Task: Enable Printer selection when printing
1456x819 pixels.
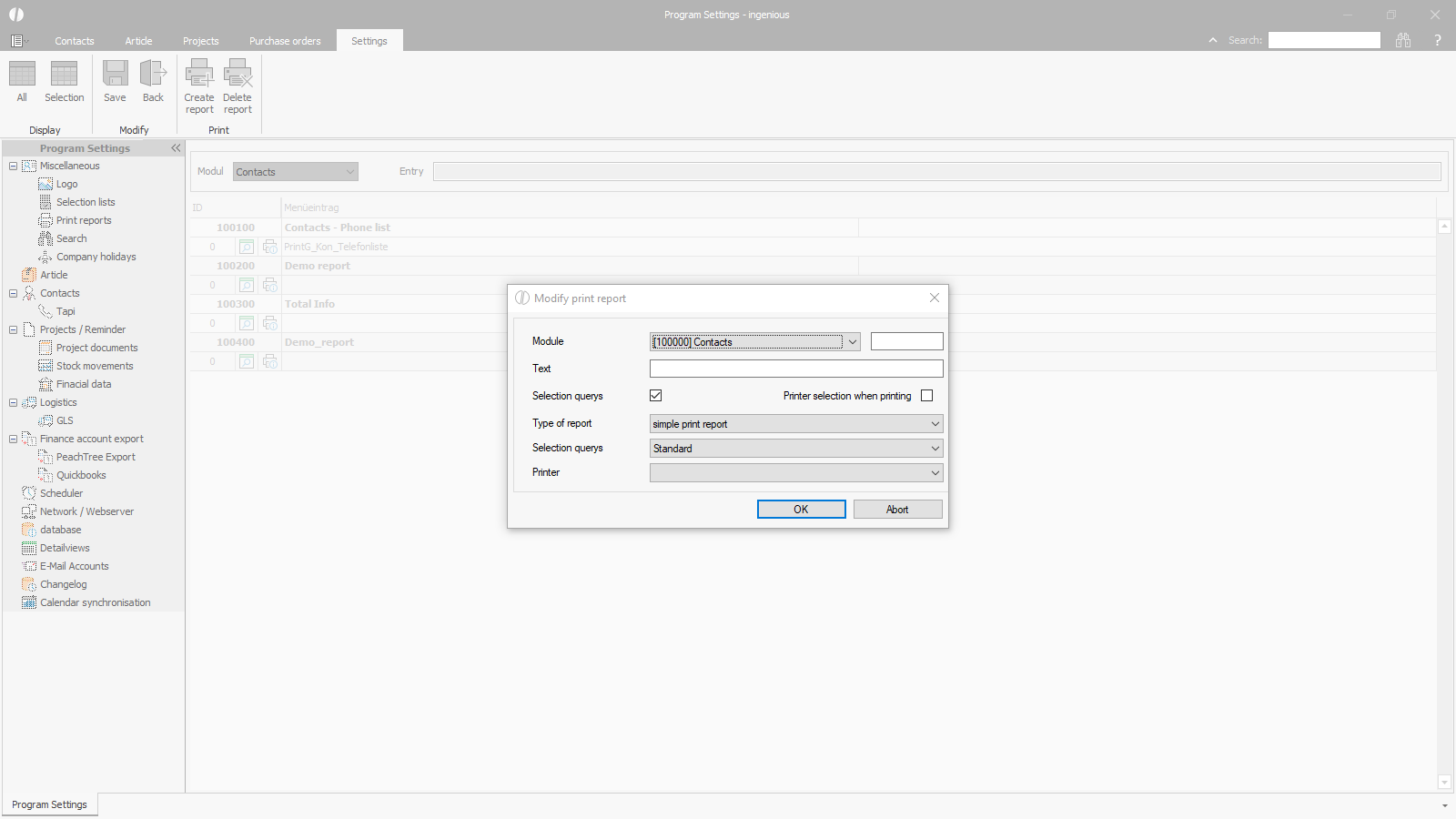Action: 926,396
